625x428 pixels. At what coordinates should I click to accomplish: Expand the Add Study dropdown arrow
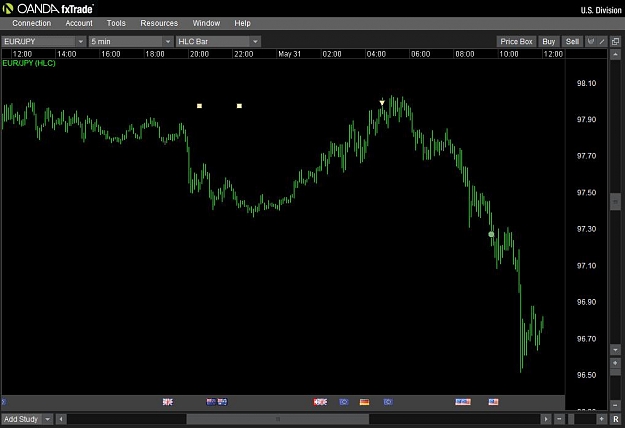[47, 419]
